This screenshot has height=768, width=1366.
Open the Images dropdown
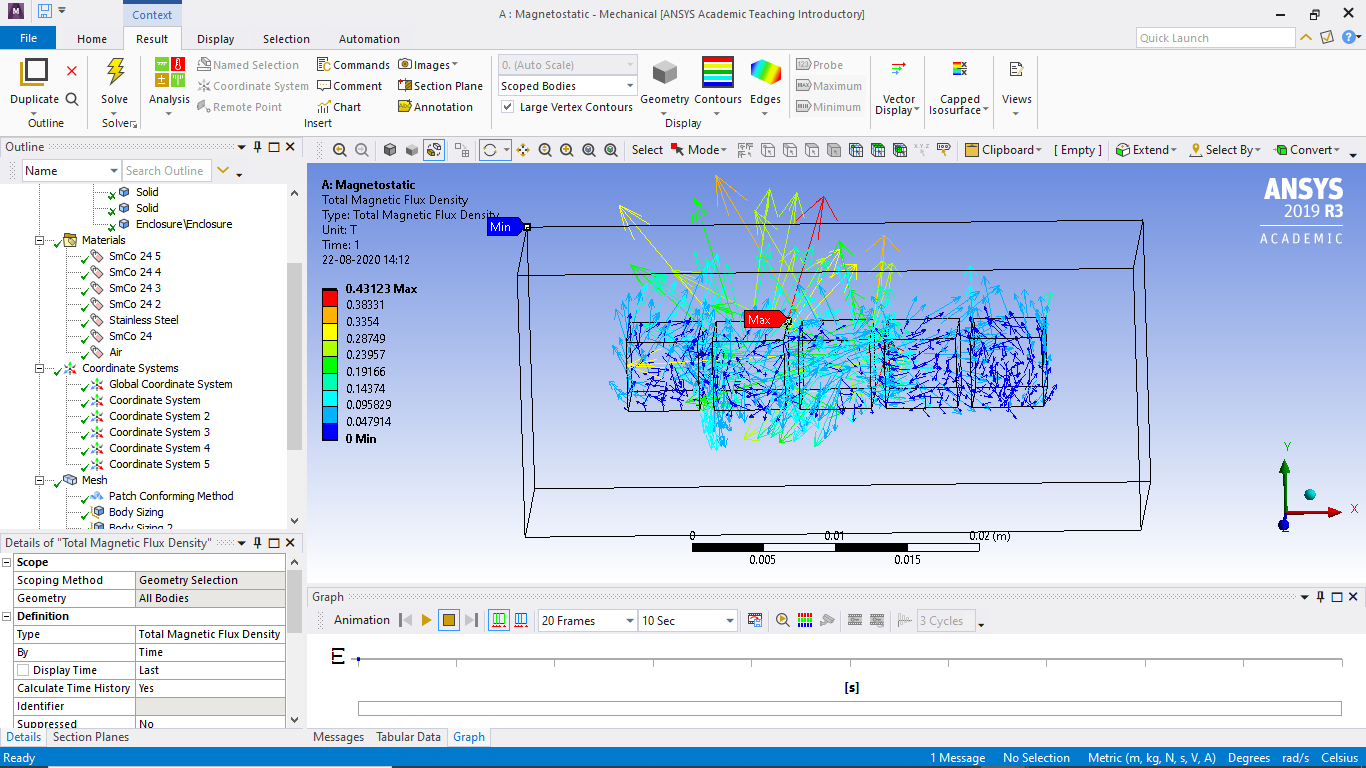pos(428,65)
